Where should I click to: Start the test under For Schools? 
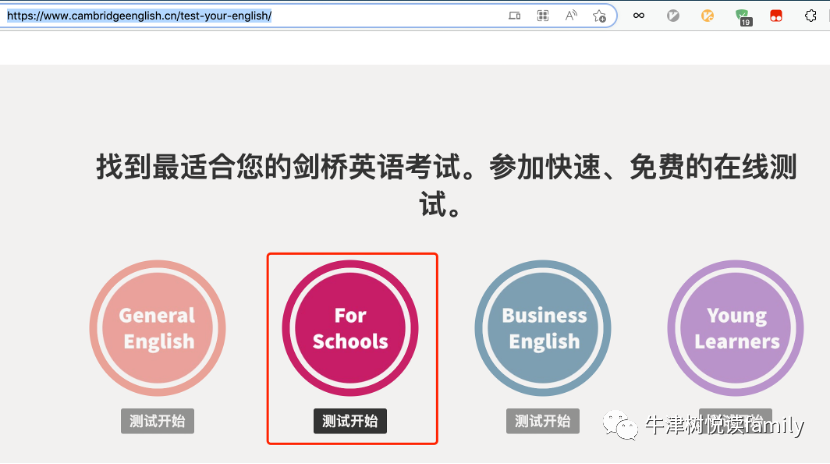350,421
